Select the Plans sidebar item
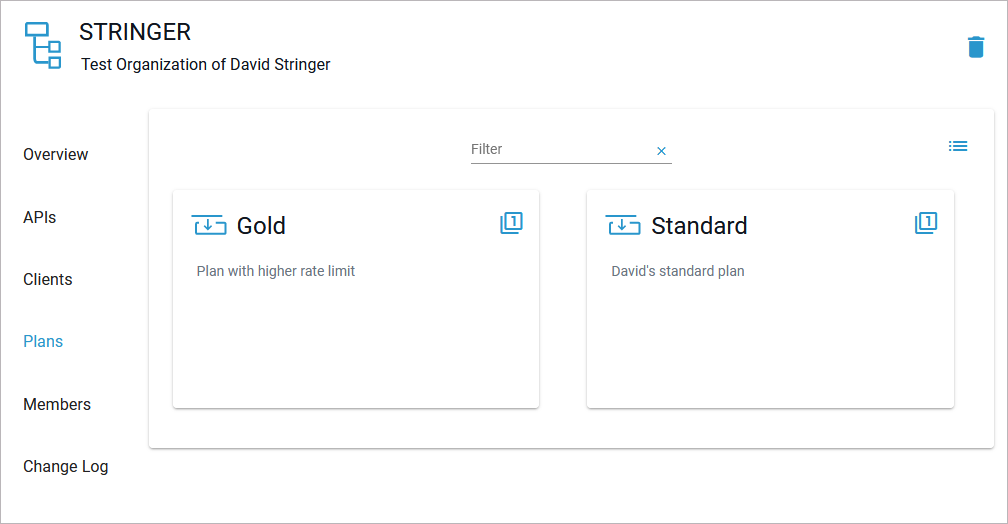This screenshot has height=524, width=1008. coord(43,341)
